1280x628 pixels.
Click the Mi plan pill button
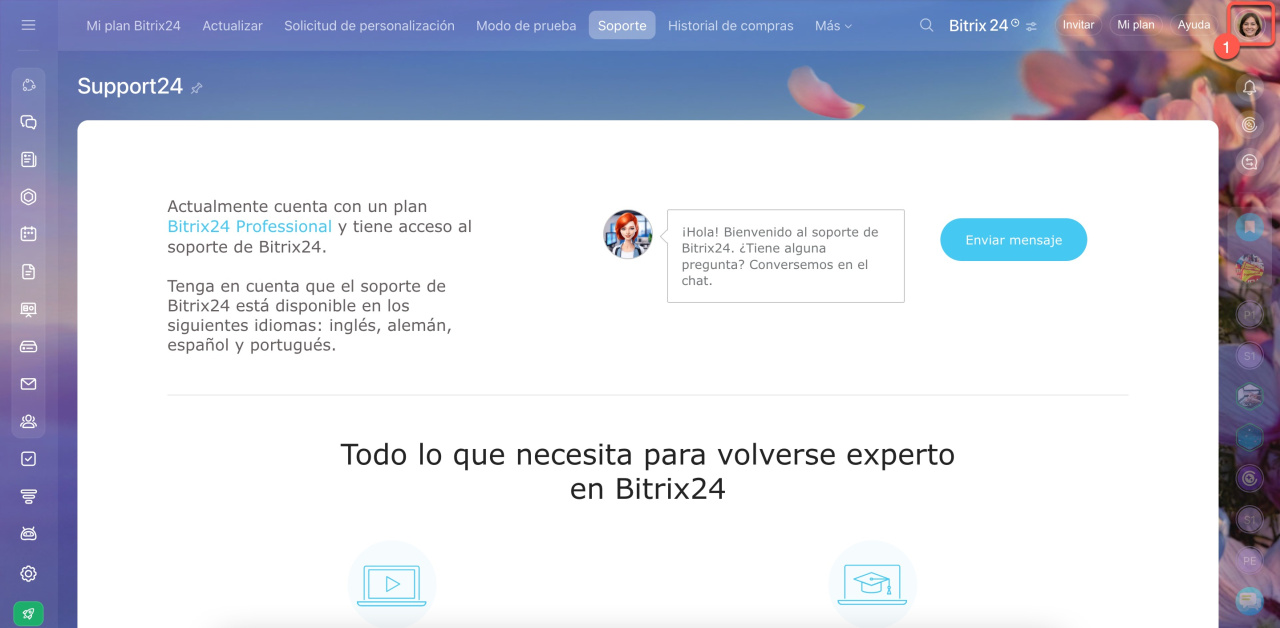pos(1136,25)
